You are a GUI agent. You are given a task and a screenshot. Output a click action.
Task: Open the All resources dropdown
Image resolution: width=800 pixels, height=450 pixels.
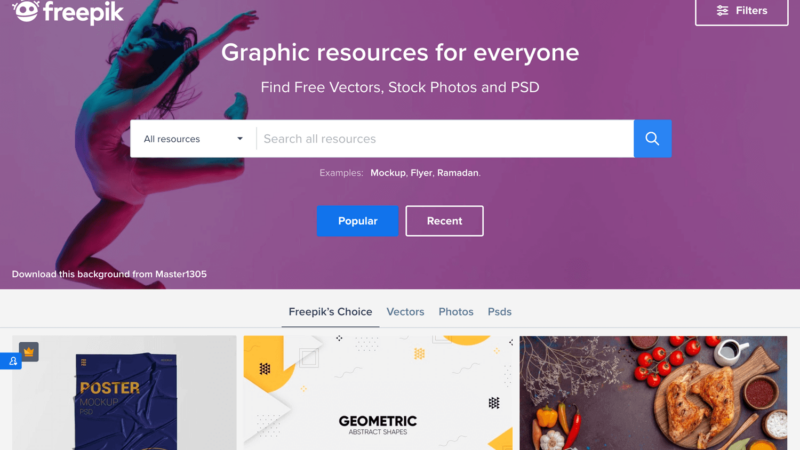193,139
